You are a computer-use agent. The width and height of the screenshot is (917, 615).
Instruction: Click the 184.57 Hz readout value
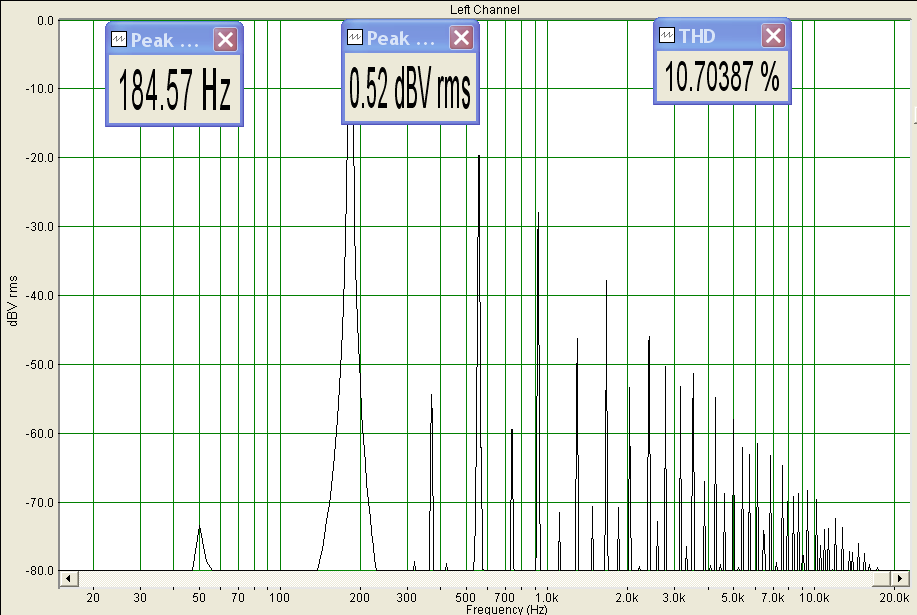[174, 89]
